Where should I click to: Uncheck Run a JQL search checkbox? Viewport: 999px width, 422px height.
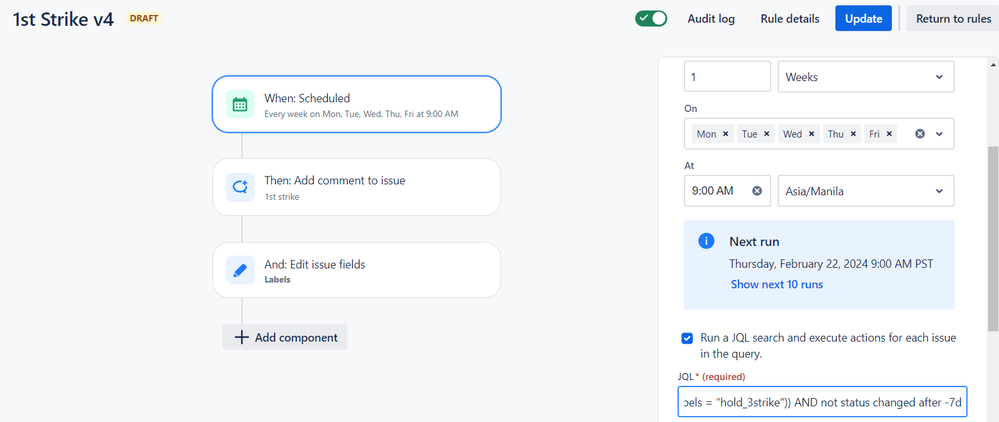click(687, 338)
